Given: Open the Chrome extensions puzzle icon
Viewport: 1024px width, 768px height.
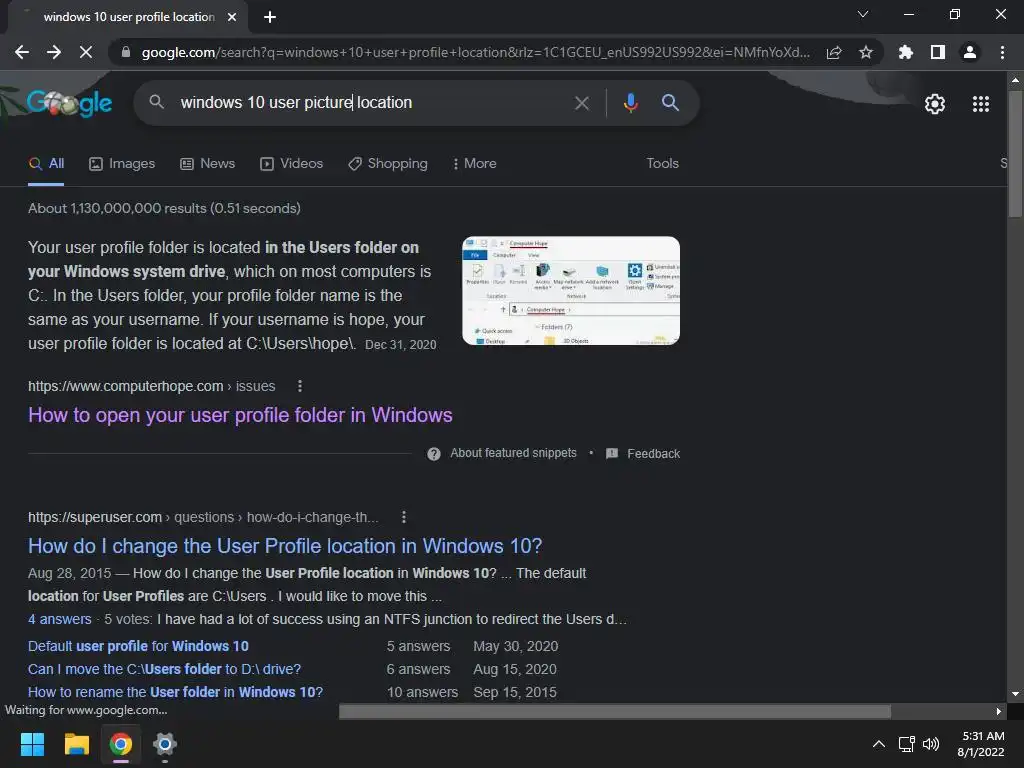Looking at the screenshot, I should (906, 52).
